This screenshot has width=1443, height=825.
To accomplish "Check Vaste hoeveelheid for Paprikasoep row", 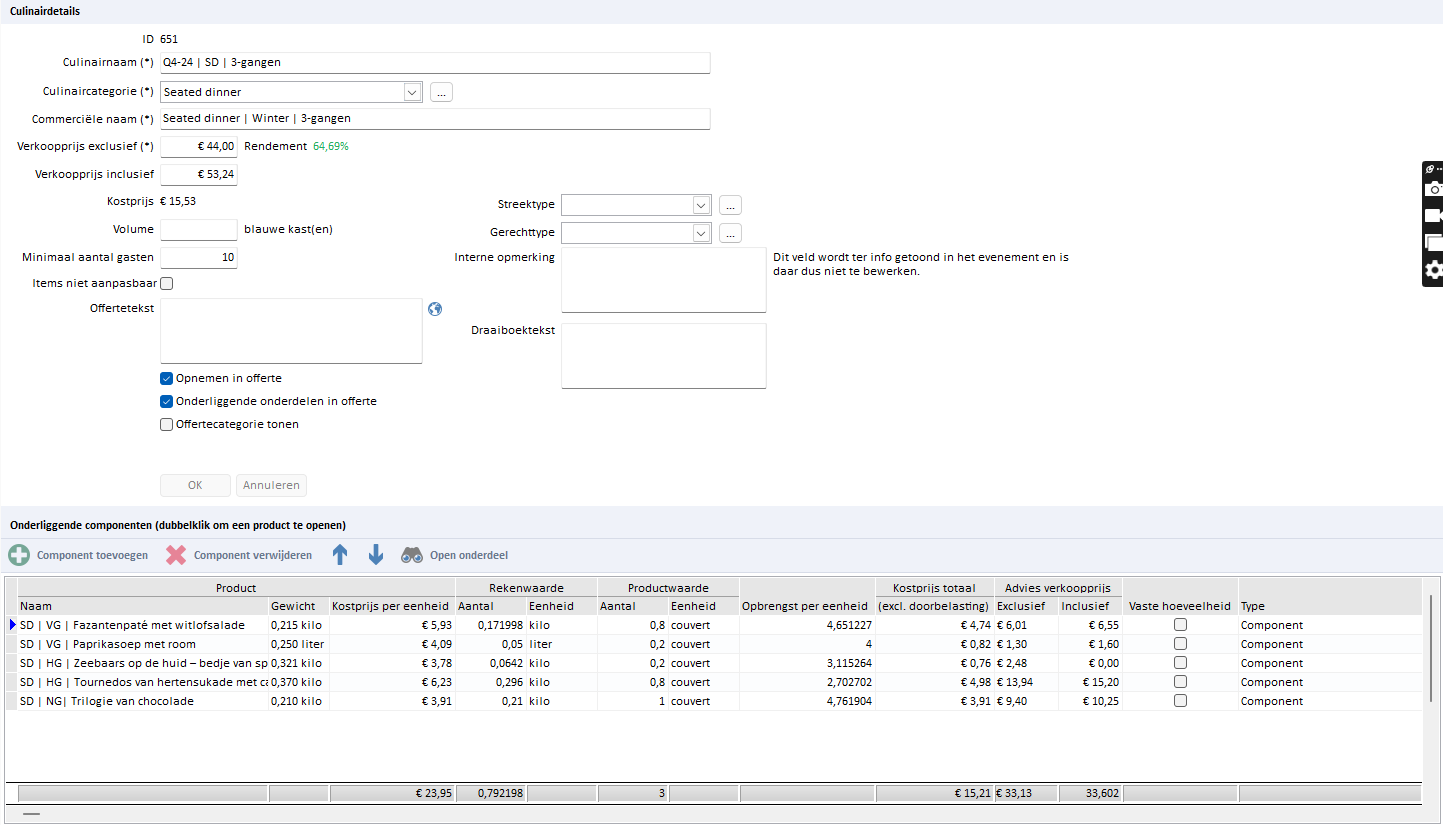I will [1180, 644].
